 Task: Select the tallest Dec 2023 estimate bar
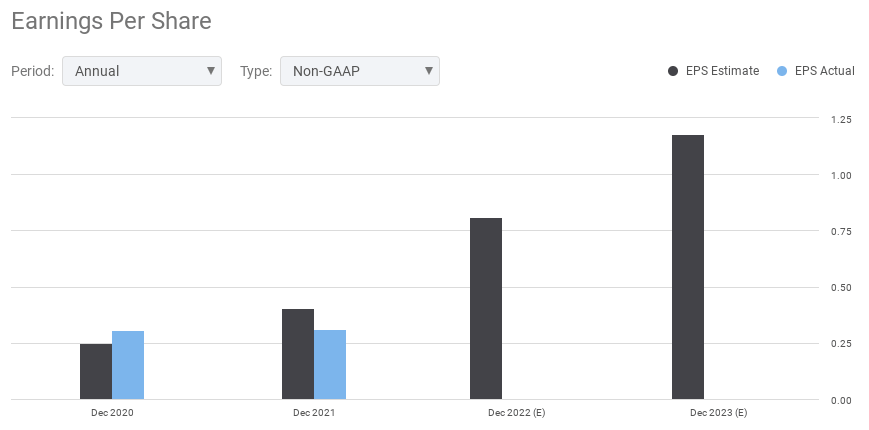pos(688,267)
